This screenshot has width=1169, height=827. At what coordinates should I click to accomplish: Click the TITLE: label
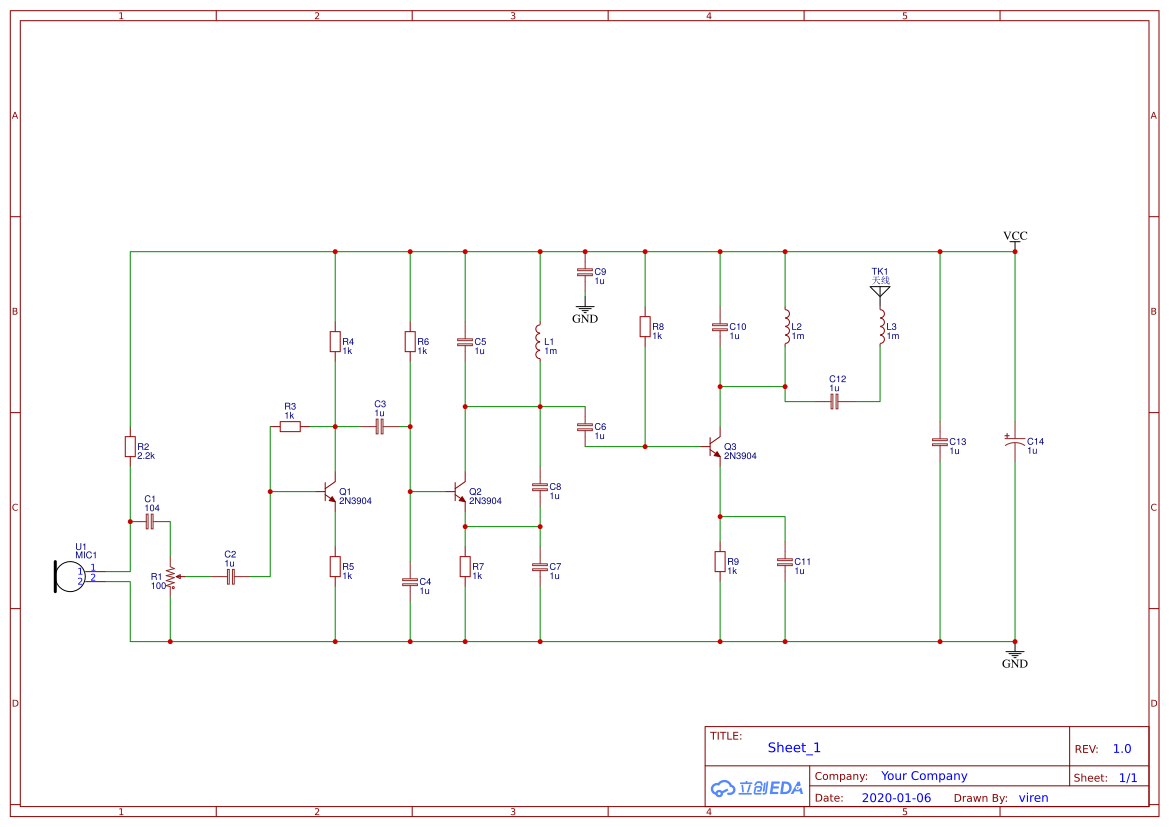coord(725,736)
